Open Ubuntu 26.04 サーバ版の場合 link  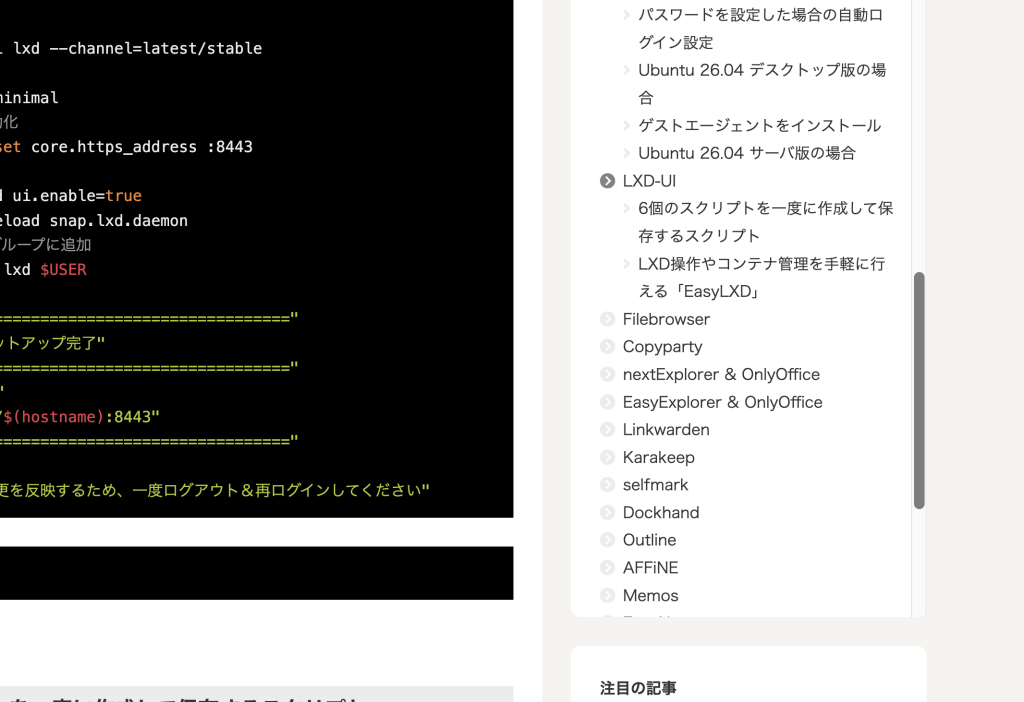pos(746,153)
